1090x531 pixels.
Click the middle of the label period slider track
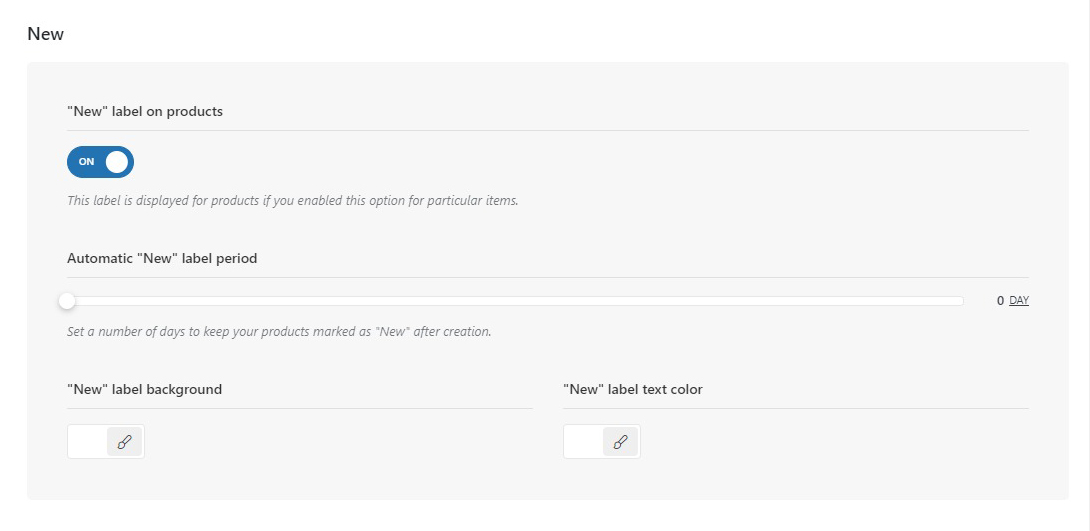click(515, 300)
